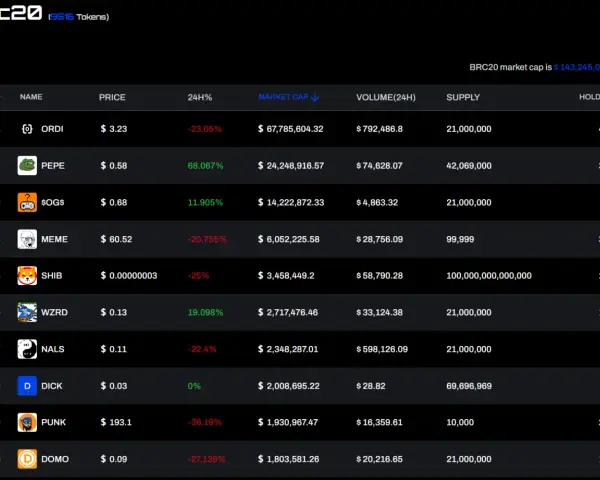Image resolution: width=600 pixels, height=480 pixels.
Task: Open the PEPE token name
Action: click(x=53, y=166)
